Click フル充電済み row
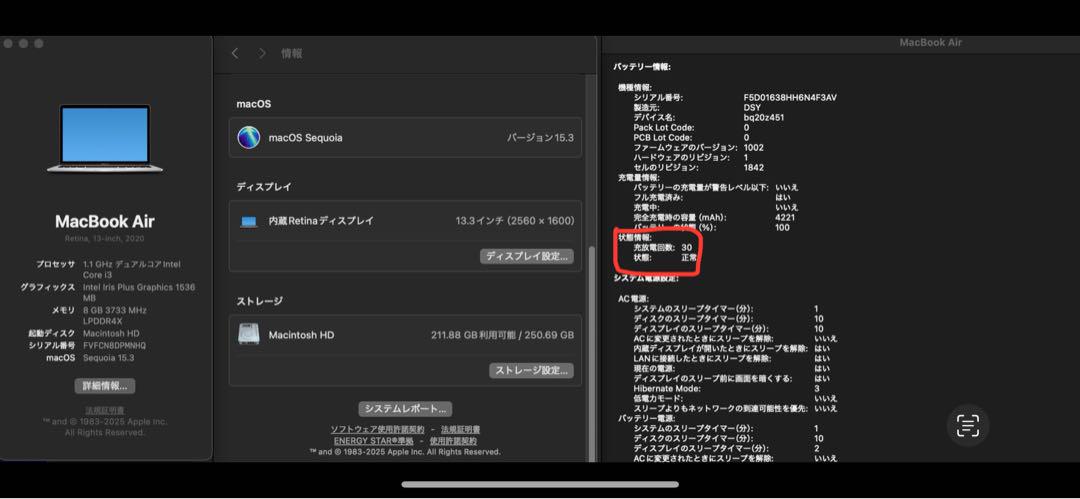The height and width of the screenshot is (499, 1080). click(712, 197)
